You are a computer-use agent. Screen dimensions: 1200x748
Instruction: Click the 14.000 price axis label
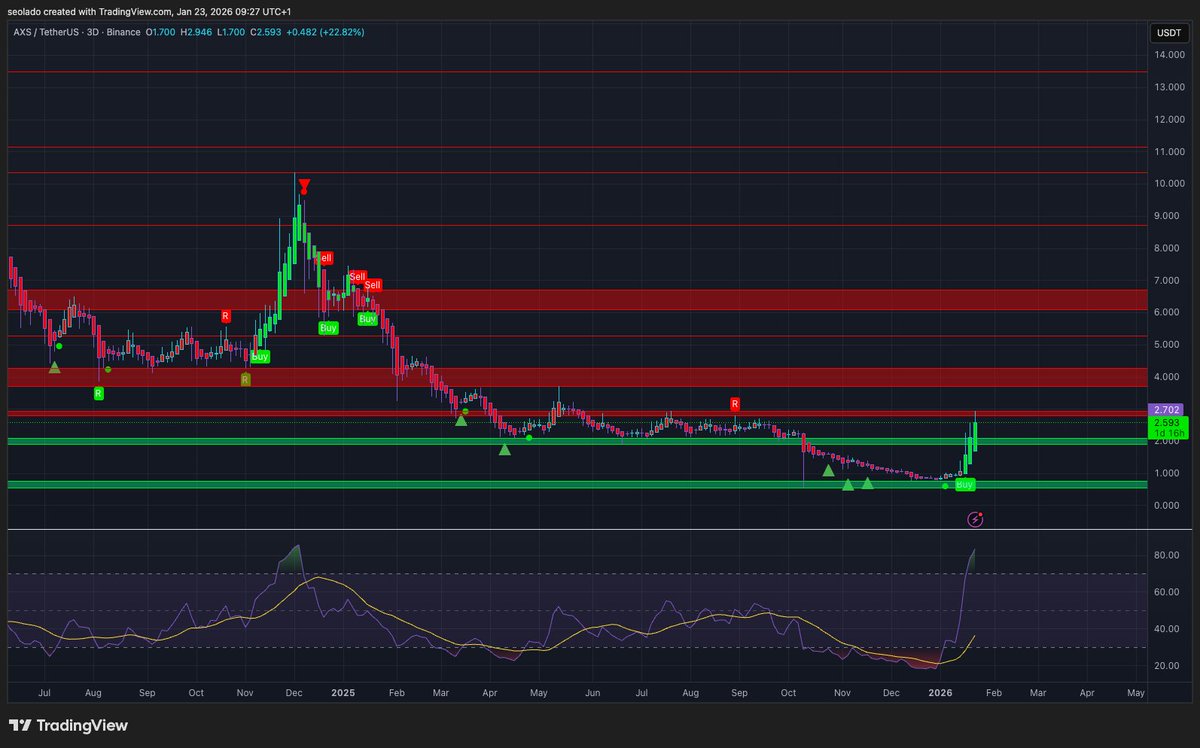[x=1169, y=55]
